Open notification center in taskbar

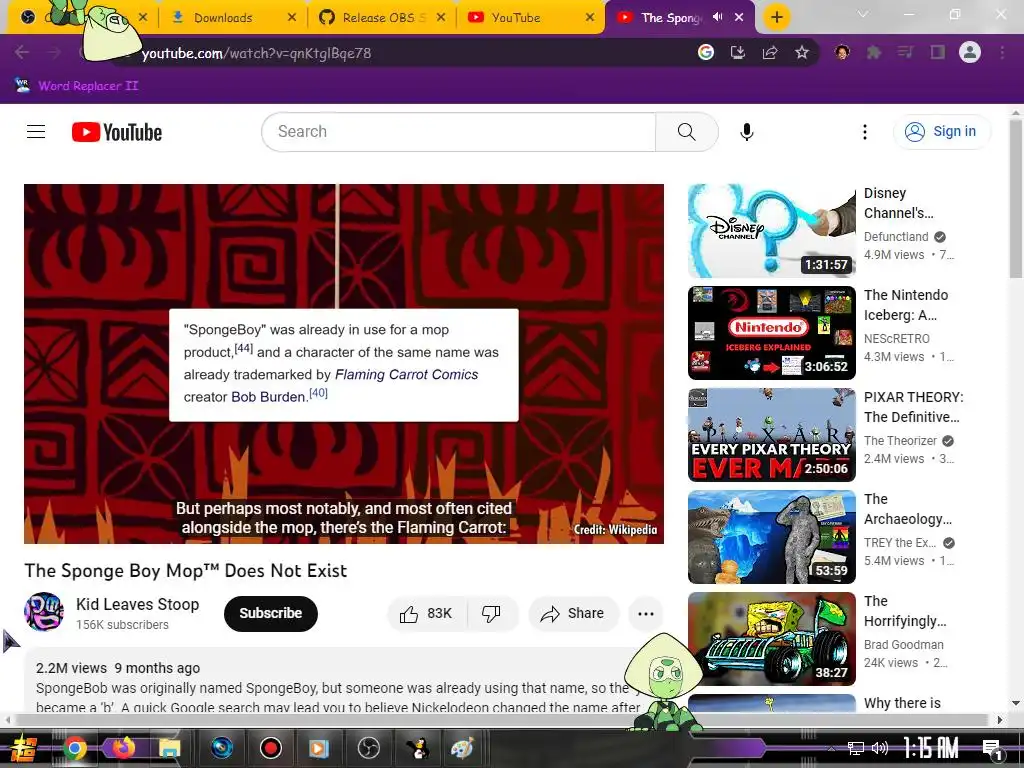click(993, 748)
